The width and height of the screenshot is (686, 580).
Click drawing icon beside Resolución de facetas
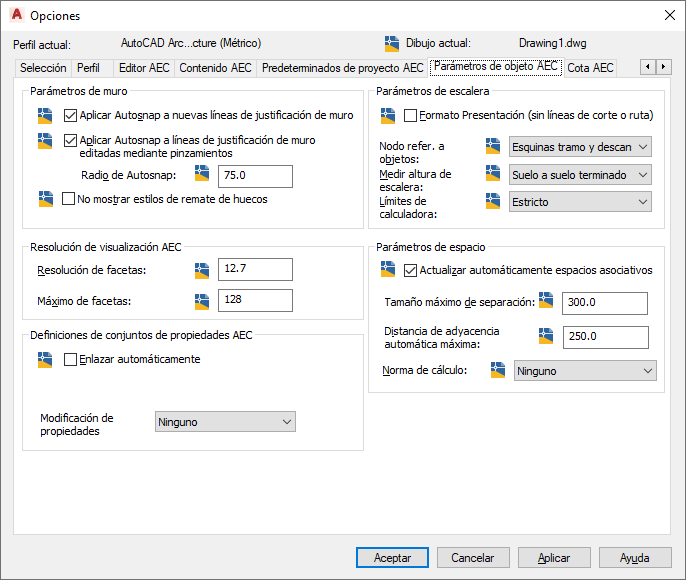click(x=202, y=271)
